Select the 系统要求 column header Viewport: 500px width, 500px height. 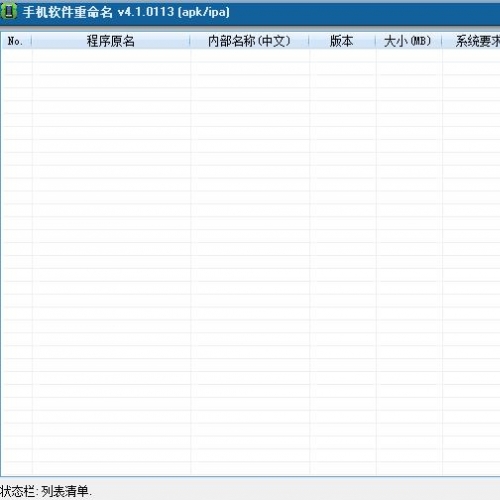pyautogui.click(x=471, y=41)
